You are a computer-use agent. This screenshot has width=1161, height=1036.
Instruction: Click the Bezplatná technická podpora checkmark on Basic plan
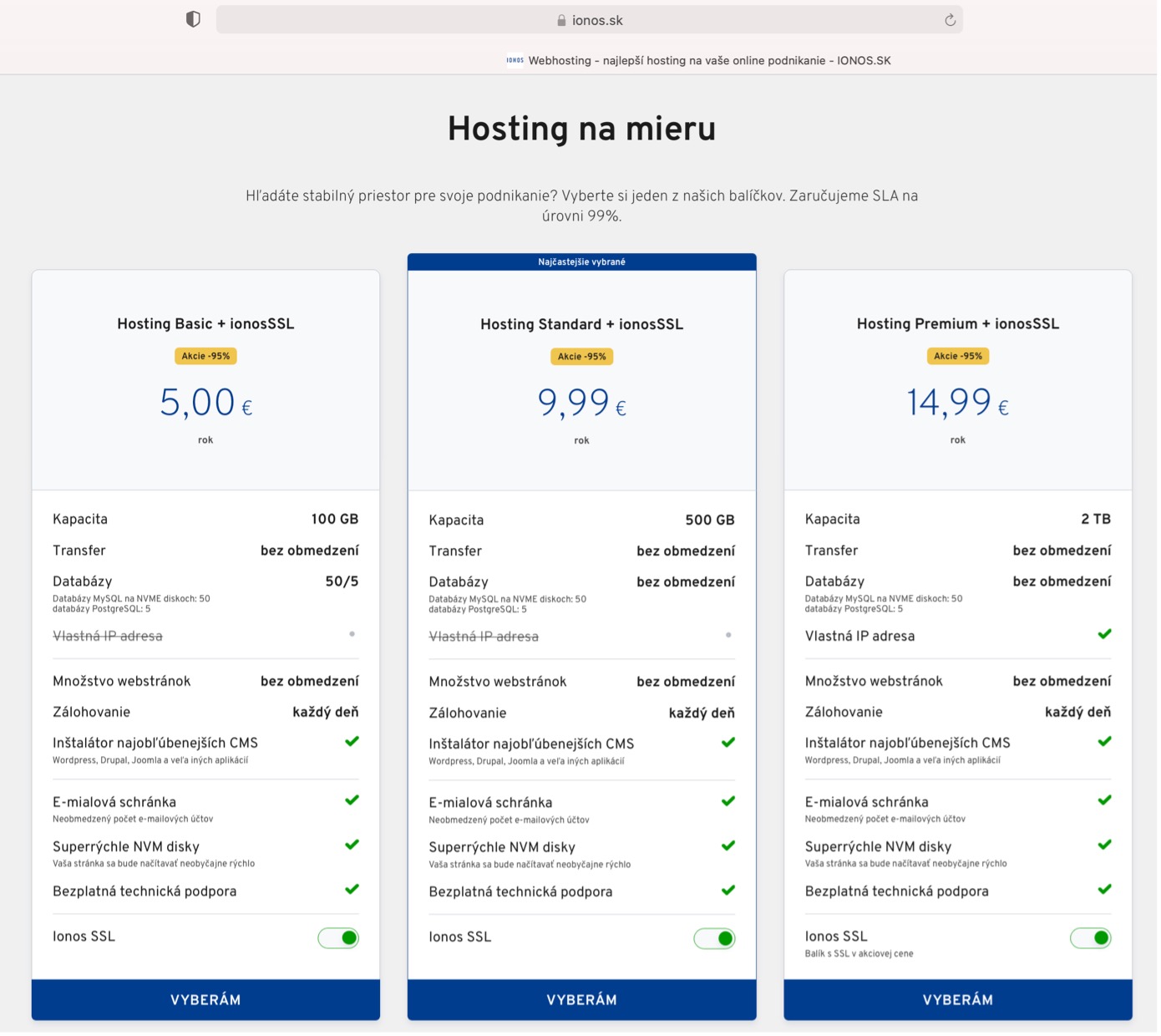click(x=352, y=890)
